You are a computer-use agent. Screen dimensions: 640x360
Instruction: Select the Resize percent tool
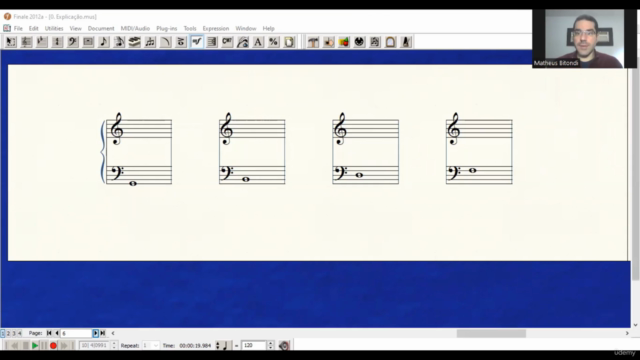[x=274, y=42]
